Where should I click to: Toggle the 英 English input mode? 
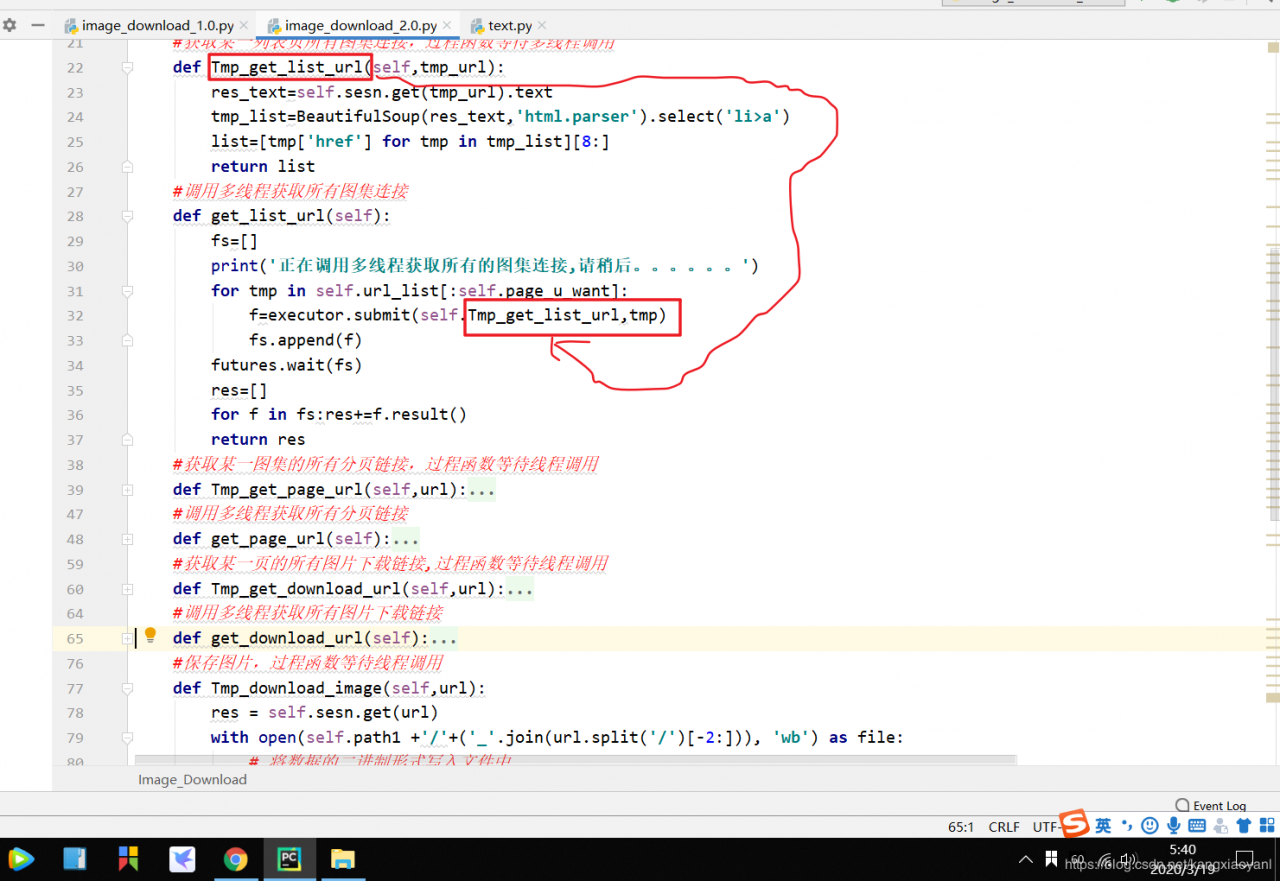click(x=1103, y=826)
